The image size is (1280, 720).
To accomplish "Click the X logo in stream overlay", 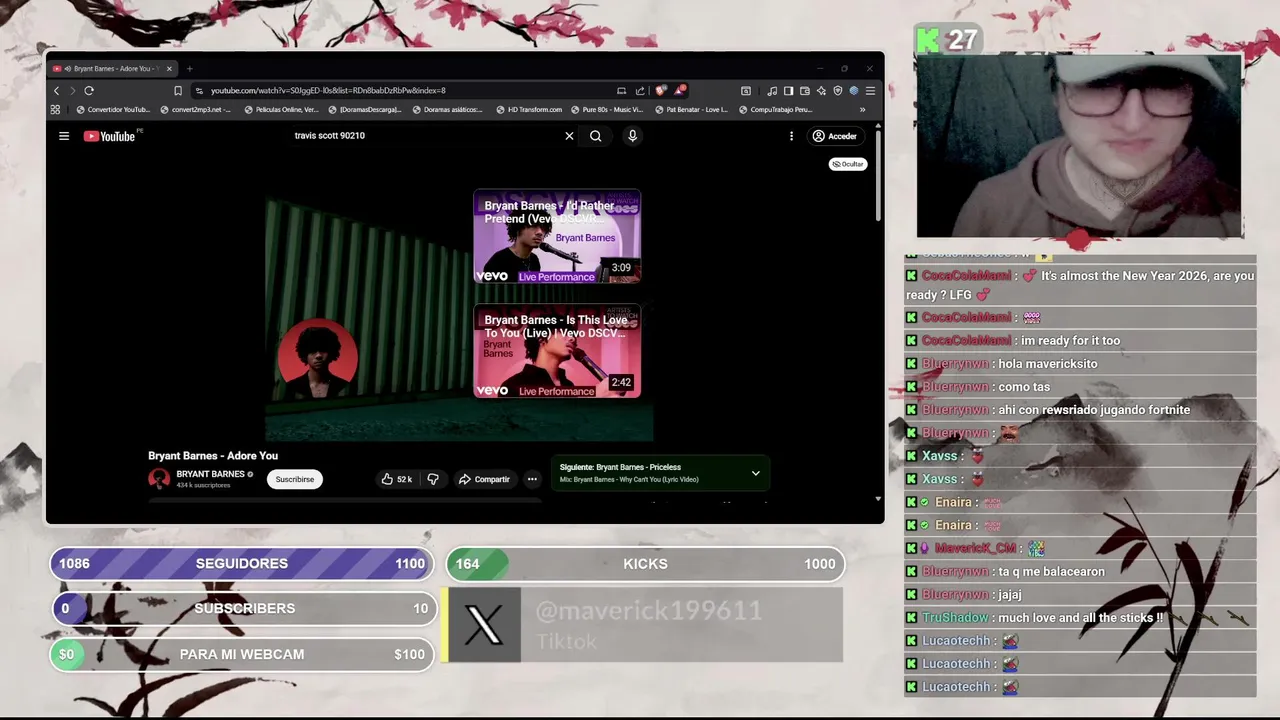I will 484,625.
